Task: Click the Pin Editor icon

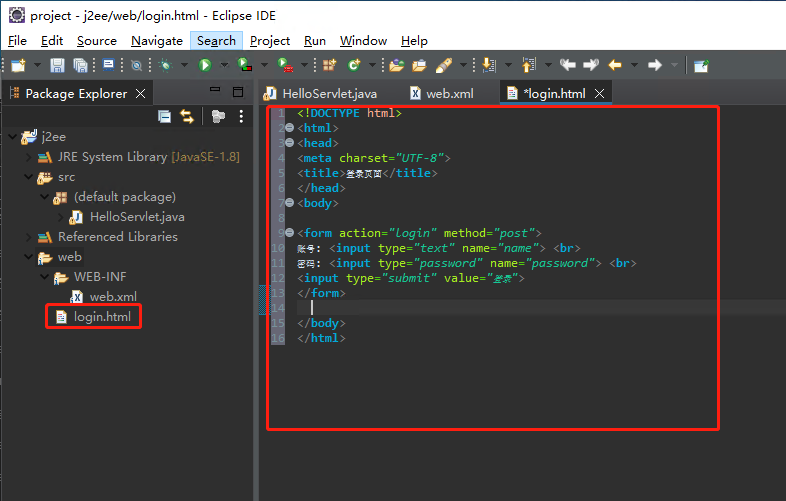Action: coord(701,65)
